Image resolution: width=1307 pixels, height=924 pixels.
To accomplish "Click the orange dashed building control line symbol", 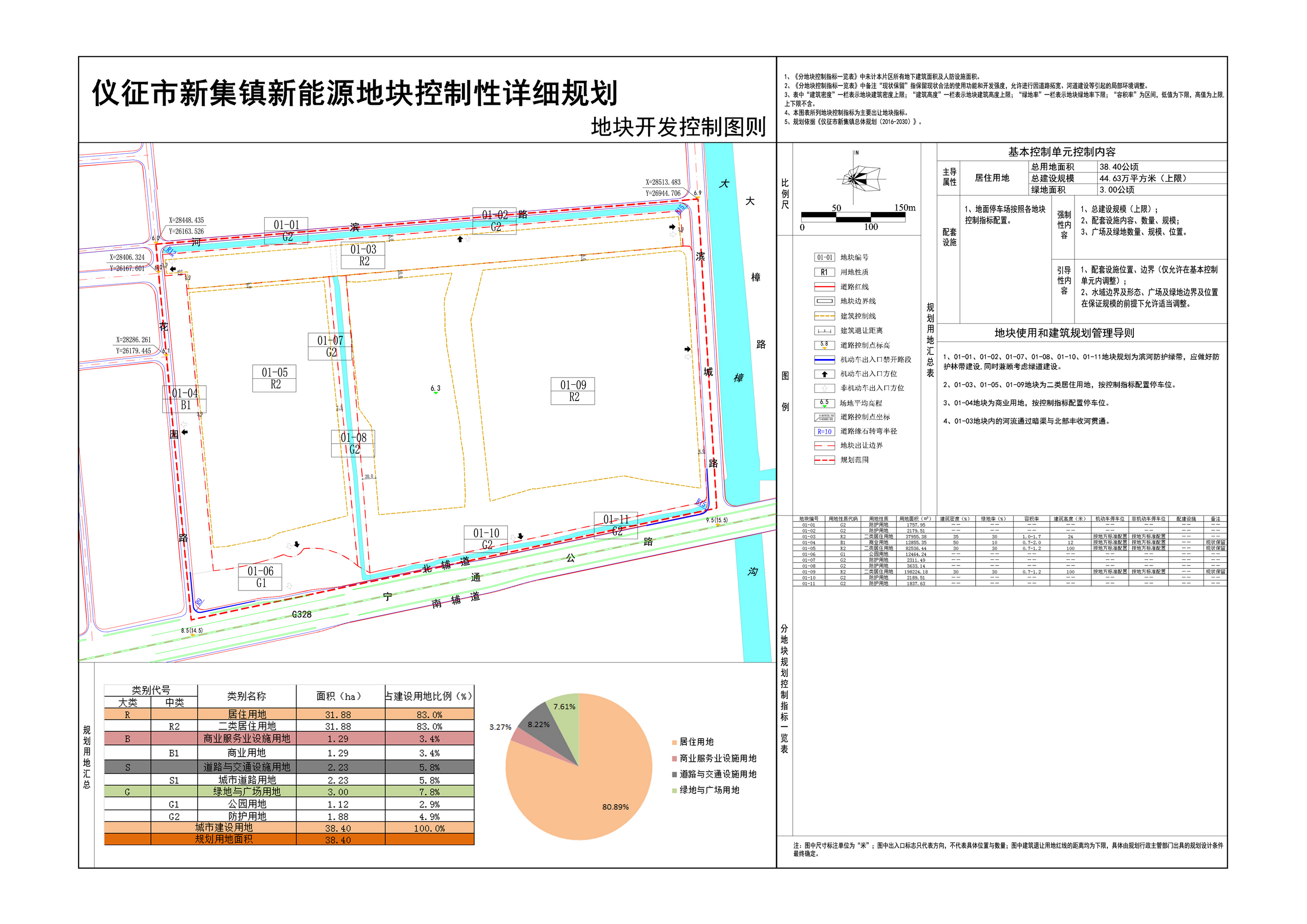I will click(824, 316).
